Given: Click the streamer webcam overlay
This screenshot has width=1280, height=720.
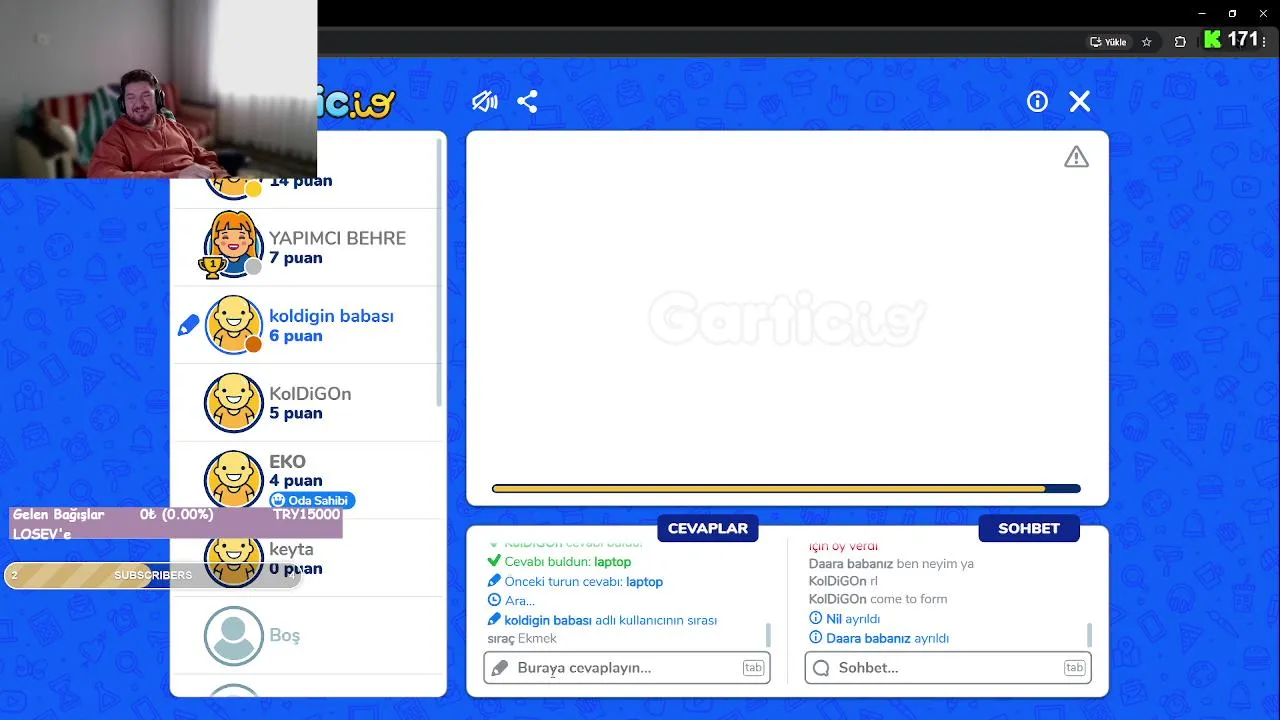Looking at the screenshot, I should pyautogui.click(x=158, y=89).
